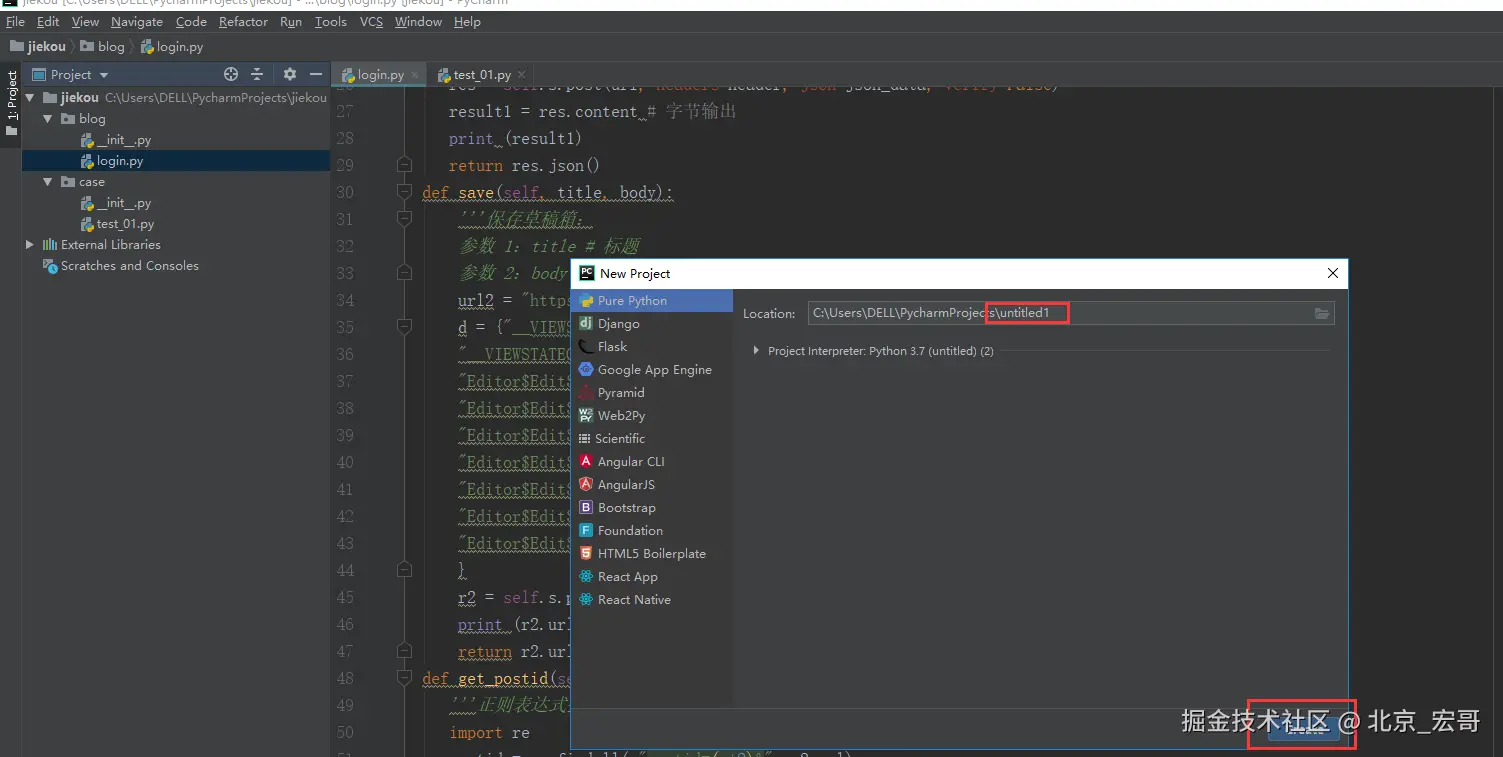Viewport: 1503px width, 757px height.
Task: Collapse the case folder arrow
Action: click(48, 182)
